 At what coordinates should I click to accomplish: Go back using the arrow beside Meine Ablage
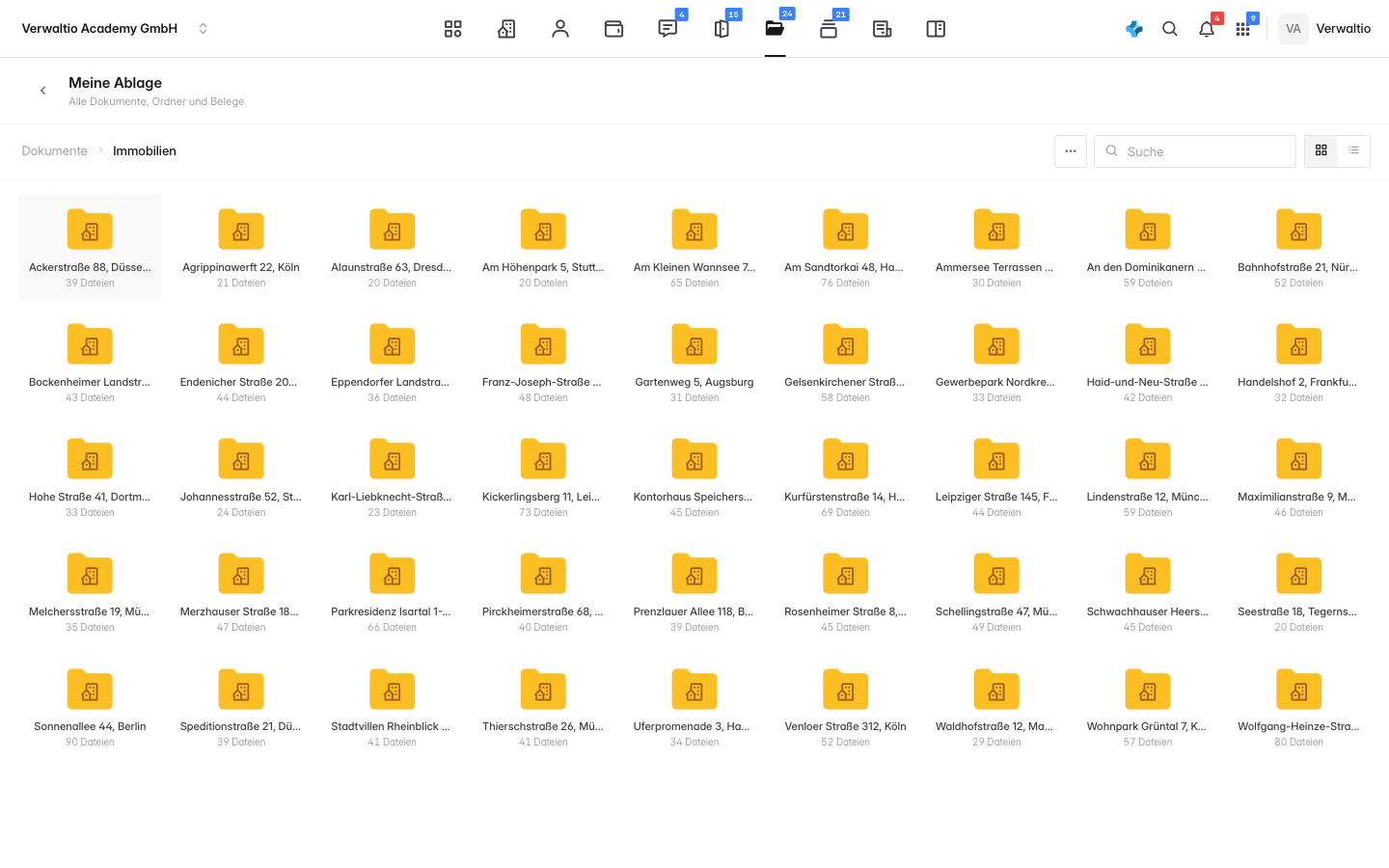(42, 91)
